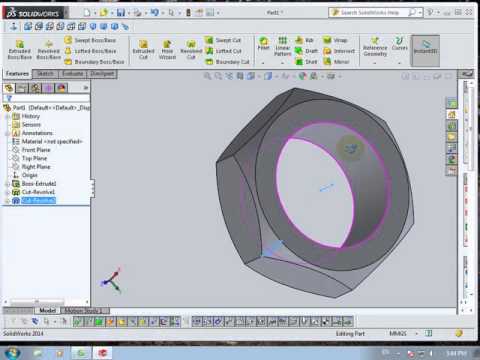Select the Extruded Cut tool

pyautogui.click(x=143, y=50)
